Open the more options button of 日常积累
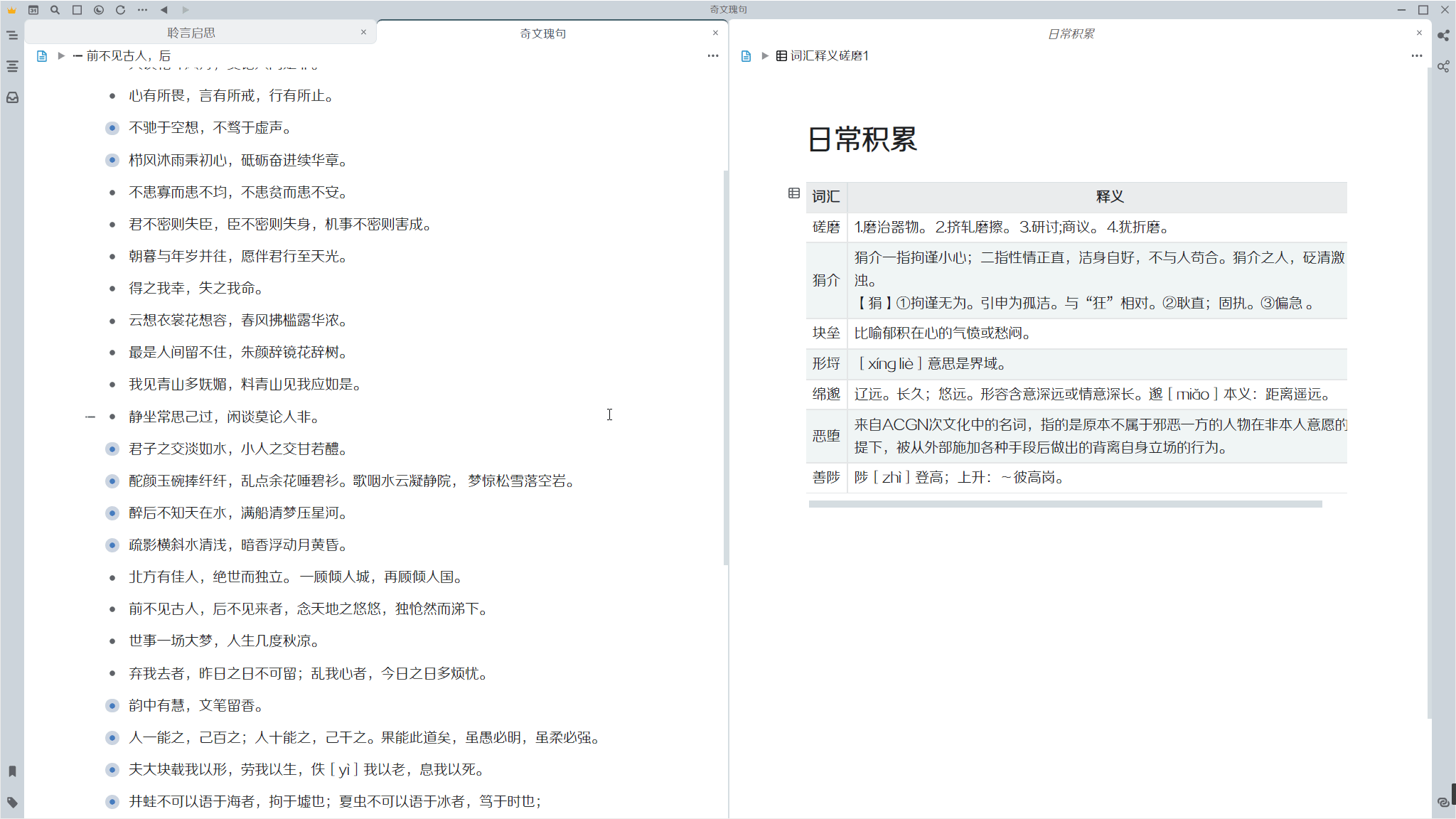This screenshot has height=819, width=1456. point(1416,56)
